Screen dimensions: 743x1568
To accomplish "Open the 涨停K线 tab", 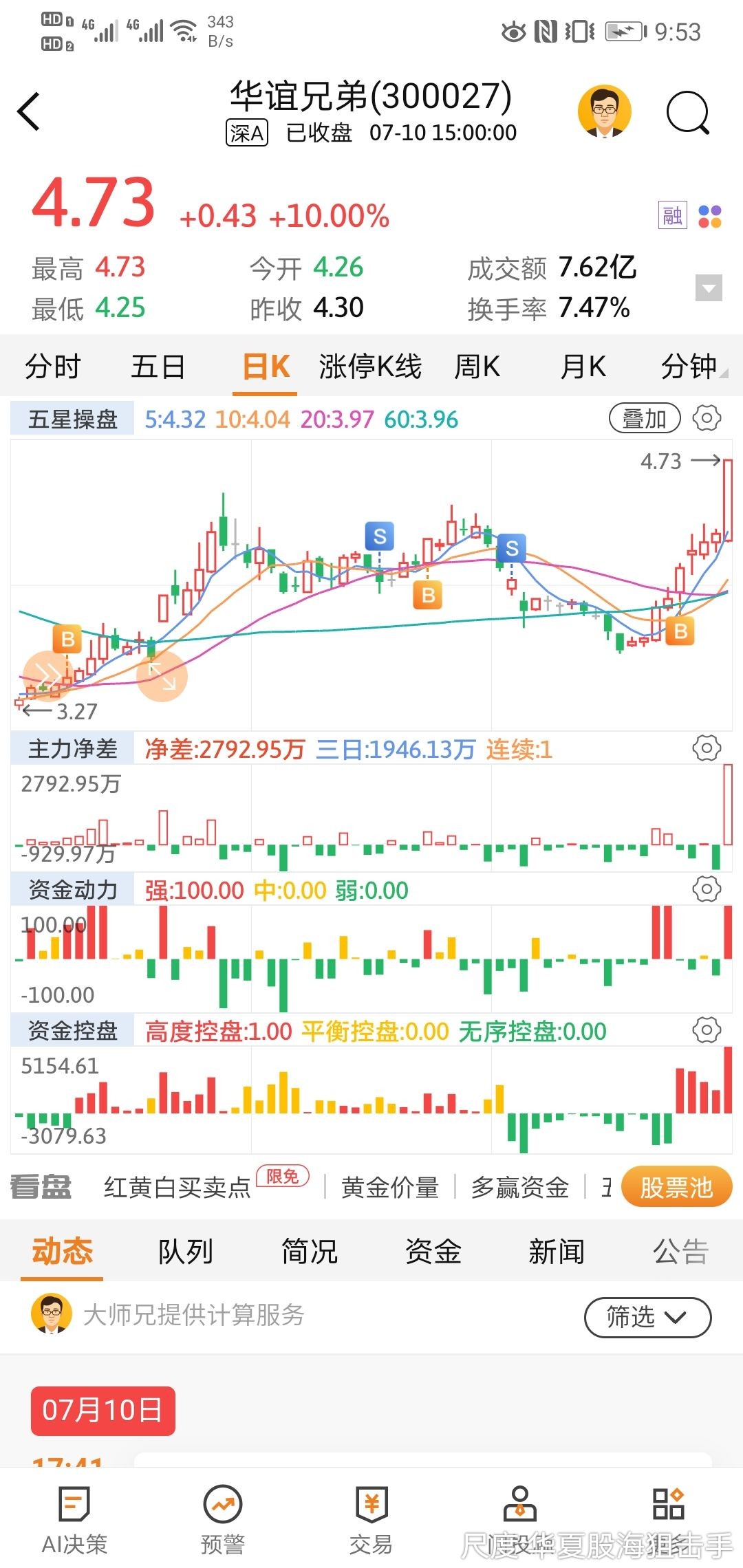I will tap(370, 366).
